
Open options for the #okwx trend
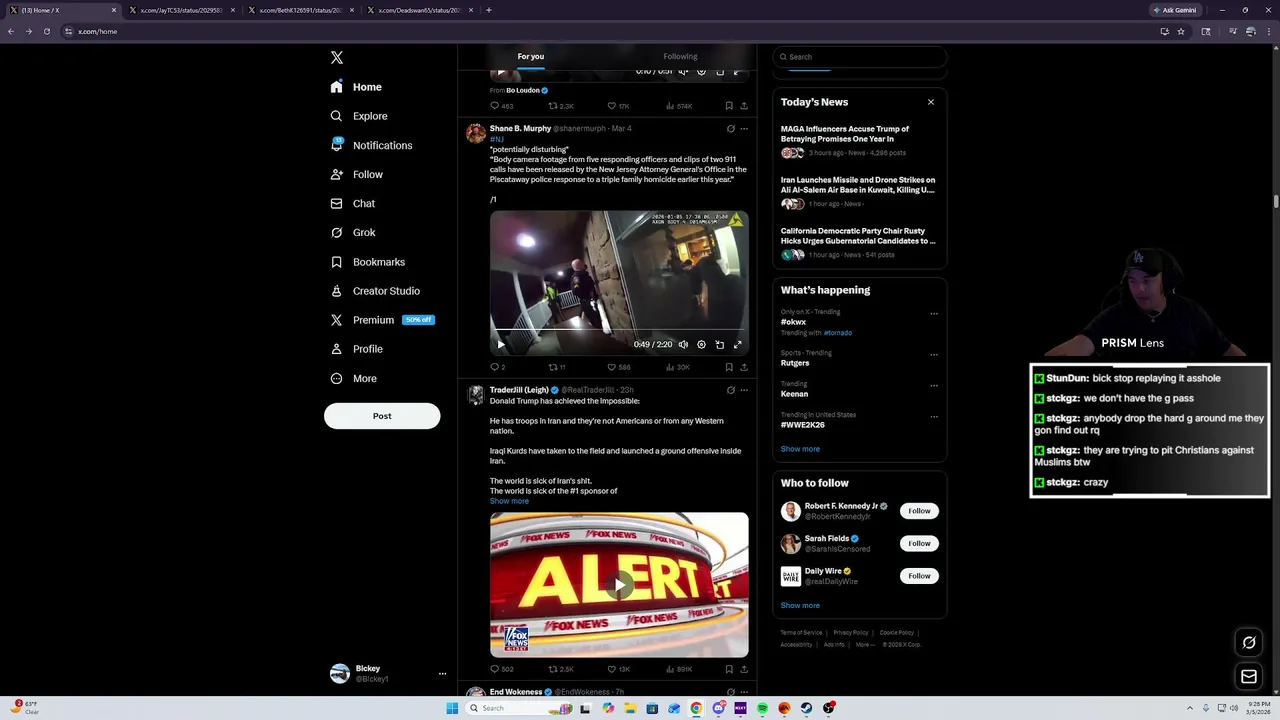[x=934, y=313]
